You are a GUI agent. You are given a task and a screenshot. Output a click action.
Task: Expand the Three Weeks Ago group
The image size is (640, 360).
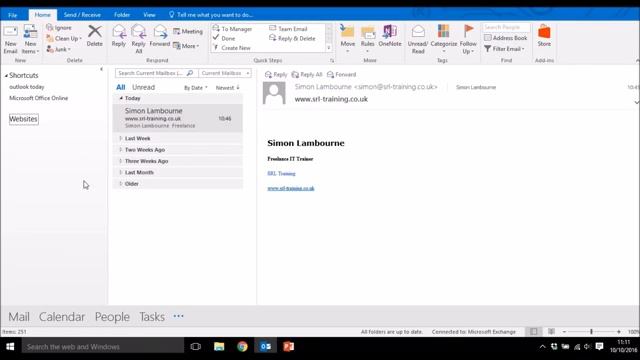click(x=121, y=161)
